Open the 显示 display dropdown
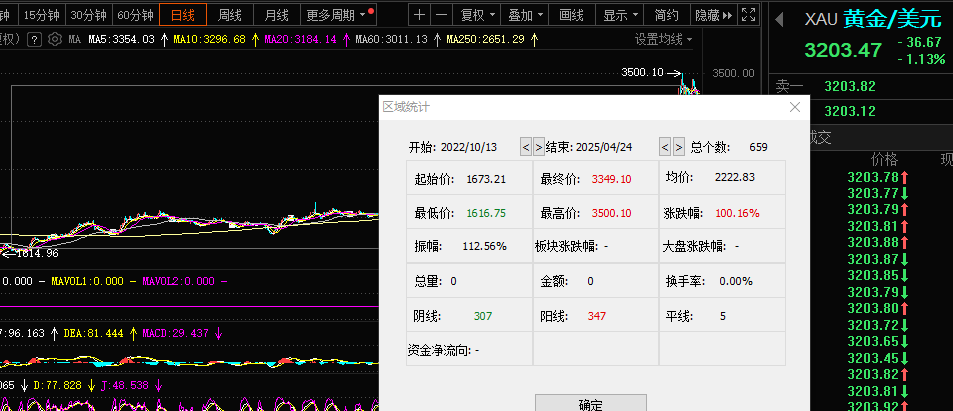This screenshot has height=411, width=953. [620, 15]
